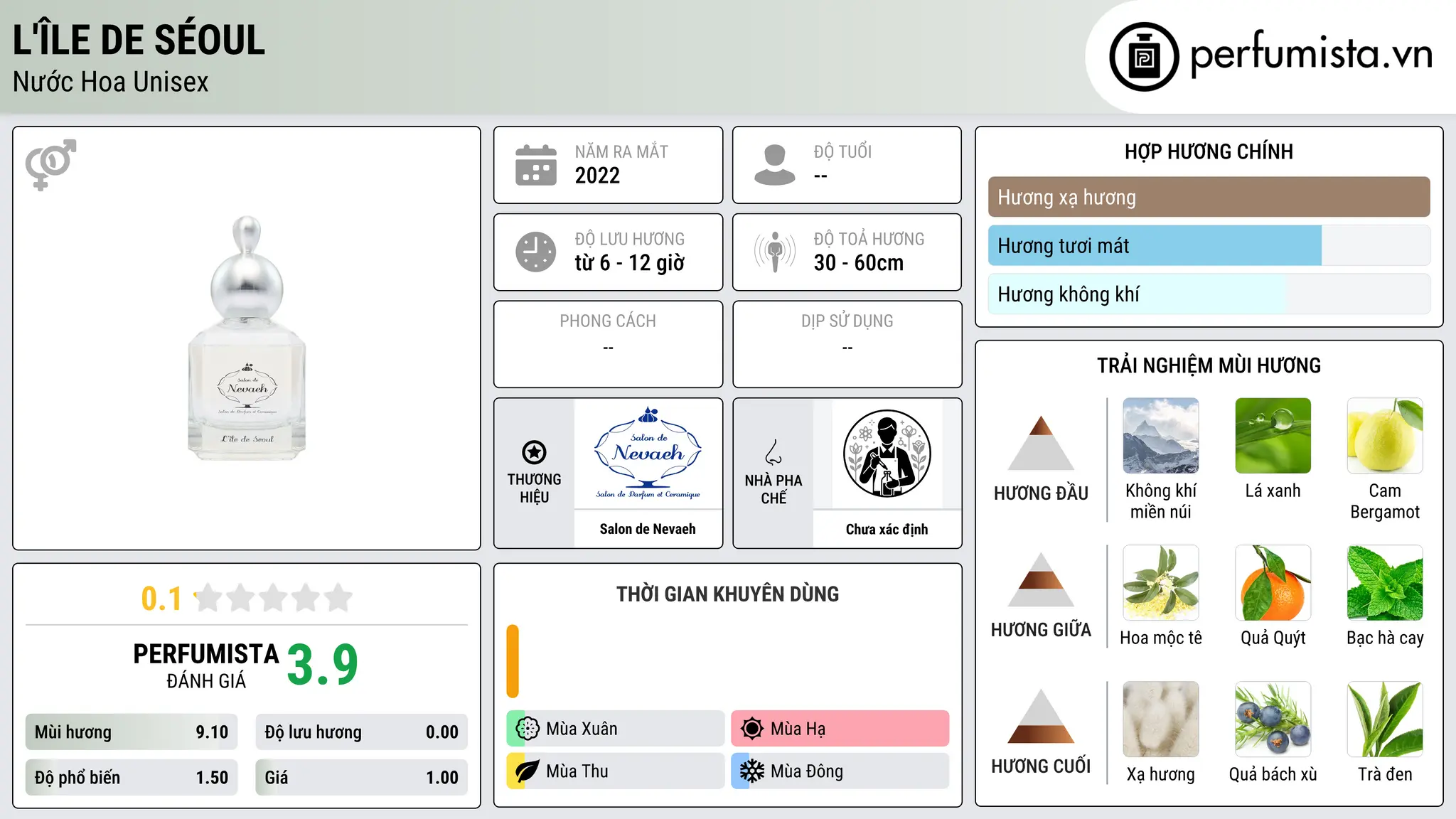Click the perfumista.vn perfume bottle logo icon

coord(1144,57)
